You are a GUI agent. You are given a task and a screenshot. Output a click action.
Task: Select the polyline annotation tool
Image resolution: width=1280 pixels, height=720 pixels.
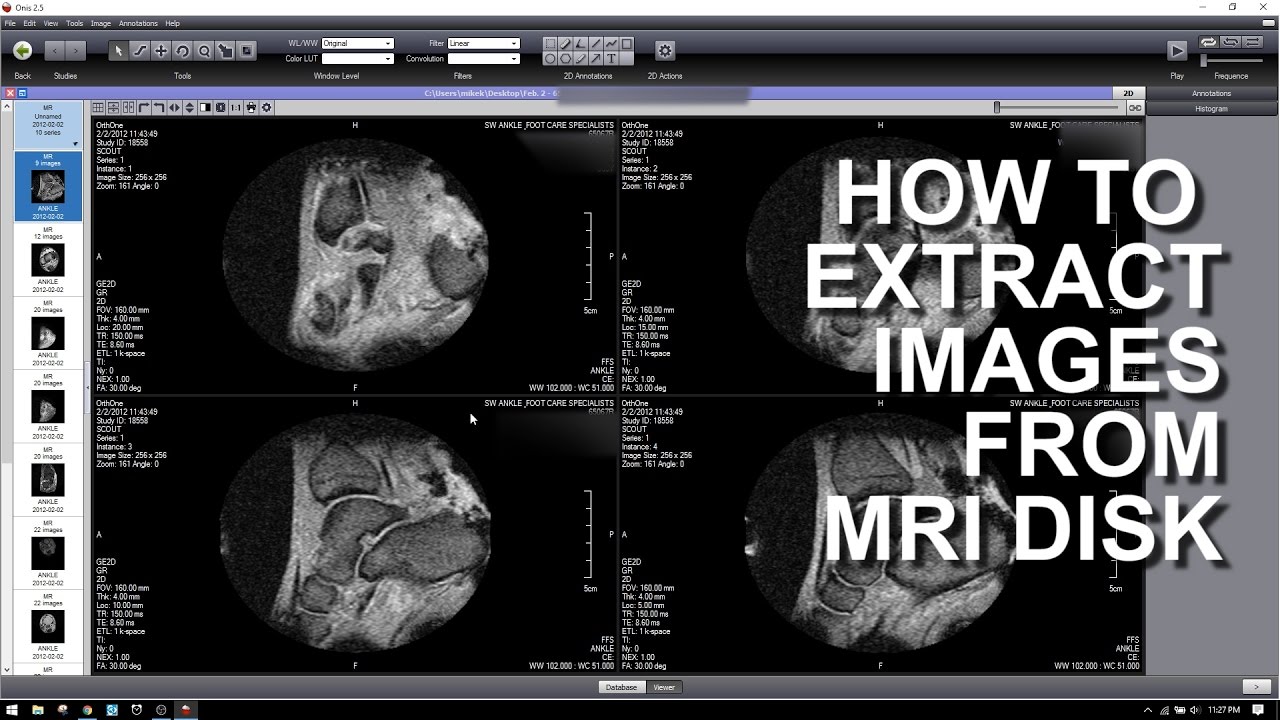point(612,44)
